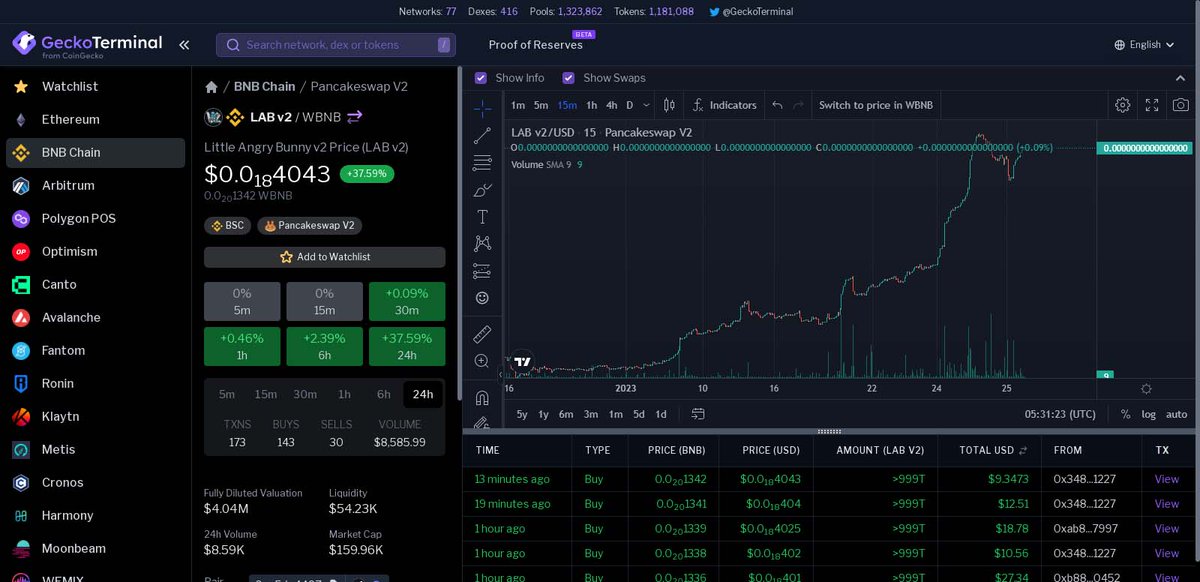The width and height of the screenshot is (1200, 582).
Task: Select the 1h stats period
Action: click(x=344, y=394)
